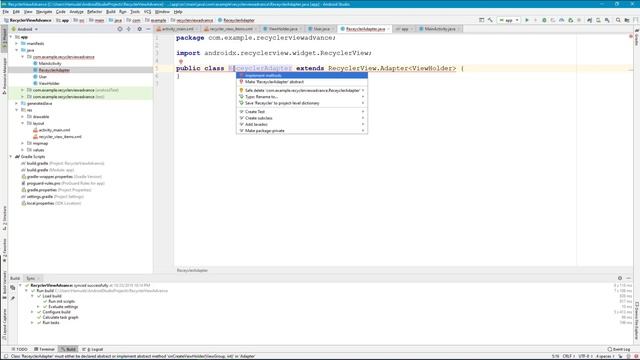Click the Stop square toolbar icon
The image size is (640, 360).
[x=579, y=20]
